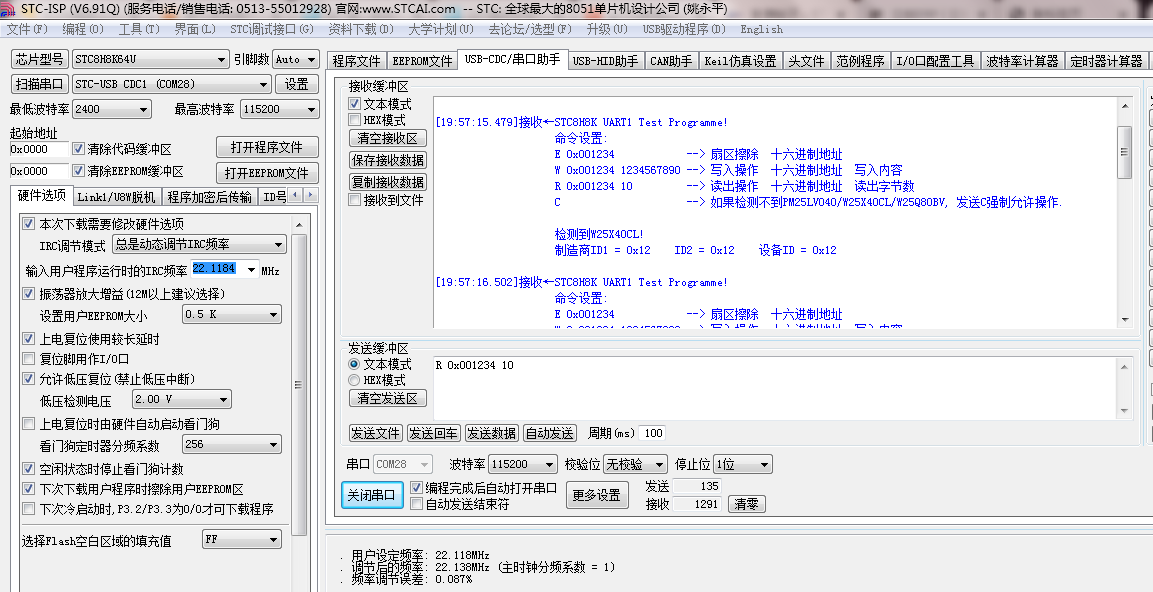1153x592 pixels.
Task: Click 清空接收区 button
Action: (388, 138)
